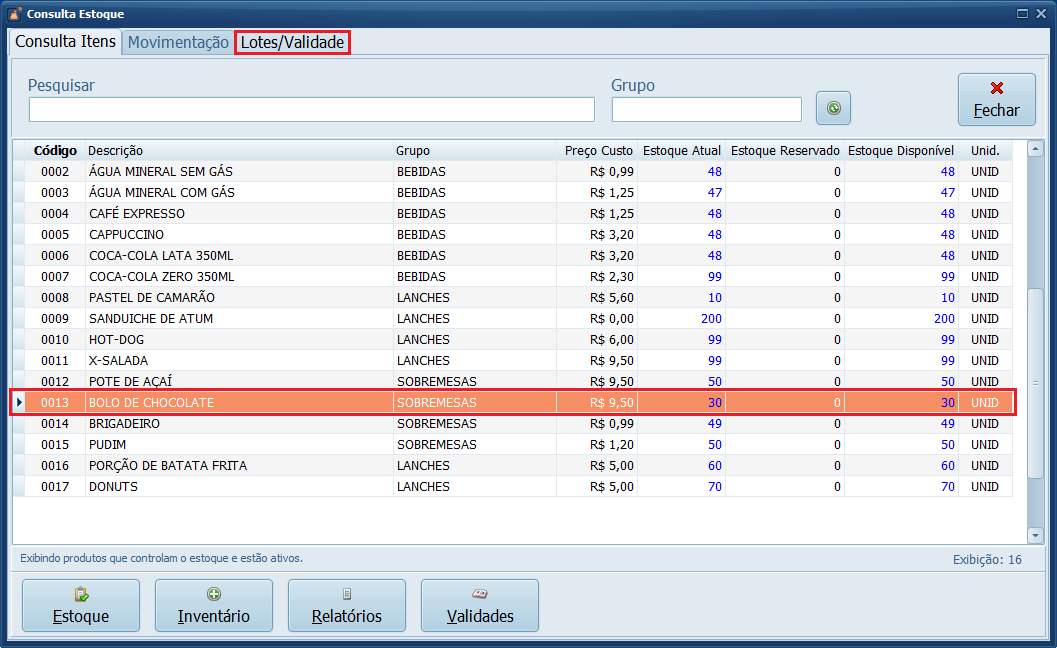Sort by the Código column header

[x=55, y=151]
